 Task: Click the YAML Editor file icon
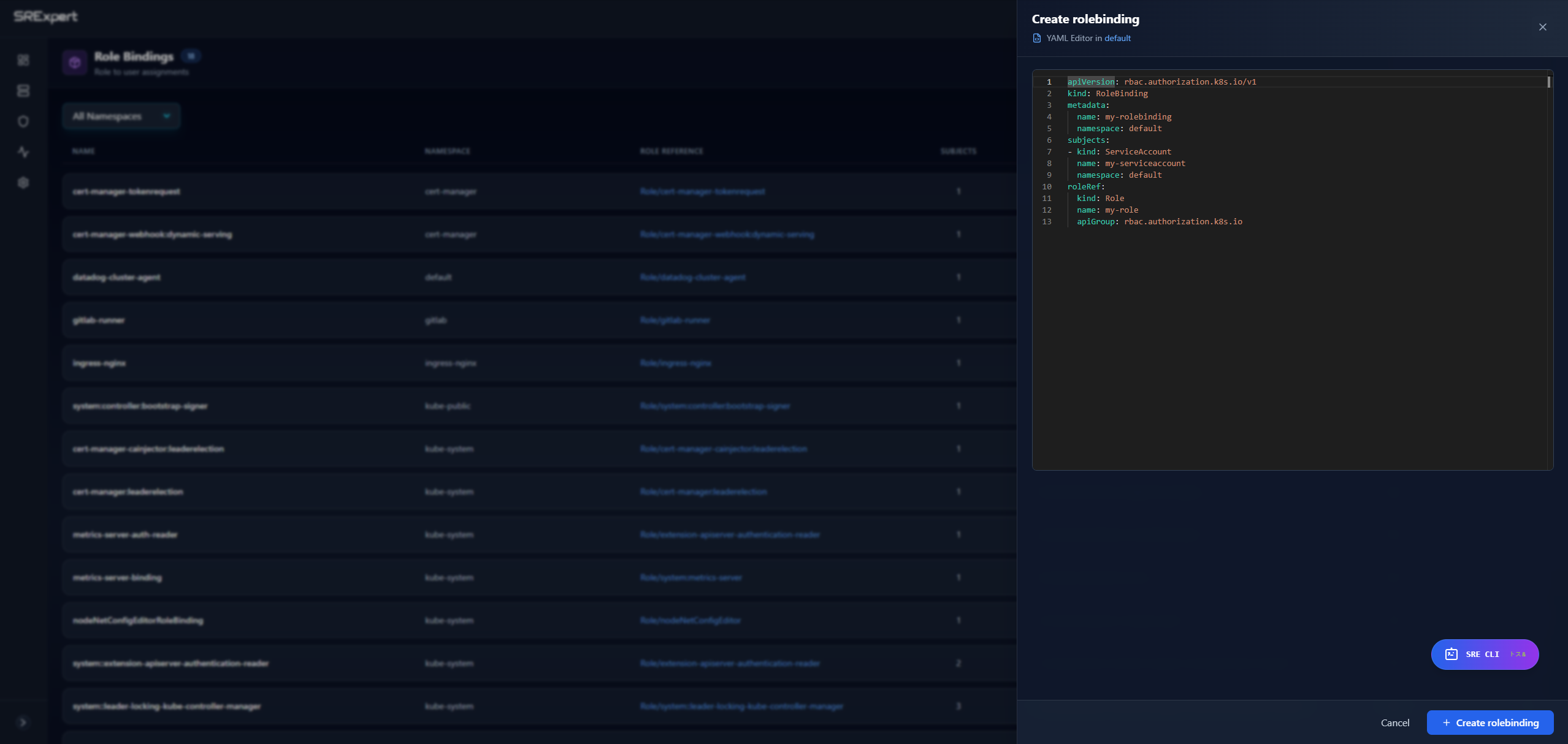point(1038,38)
